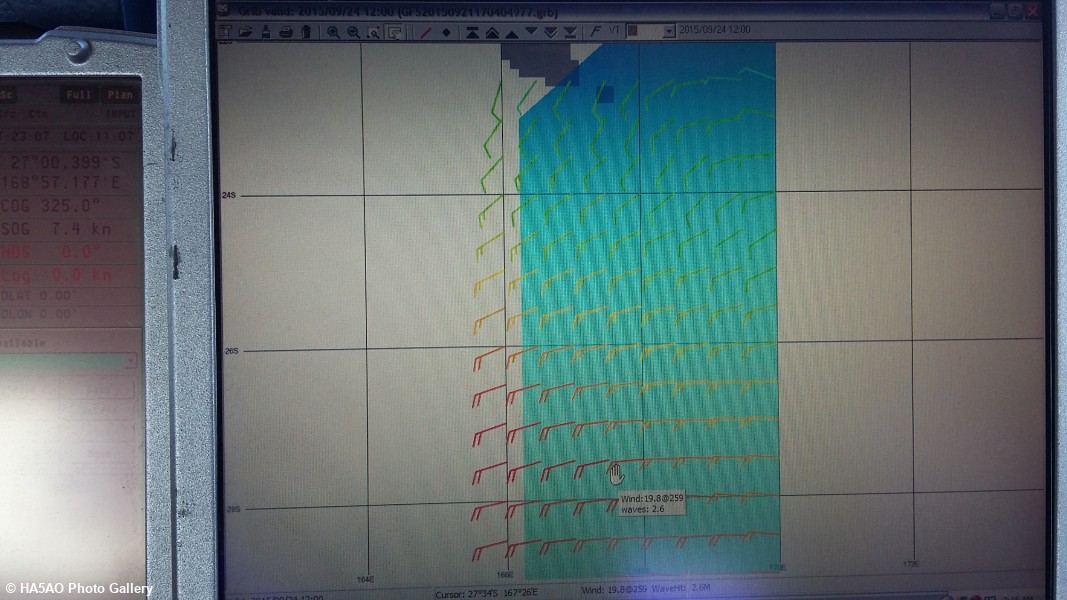This screenshot has height=600, width=1067.
Task: Open the VT valid time dropdown
Action: click(669, 32)
